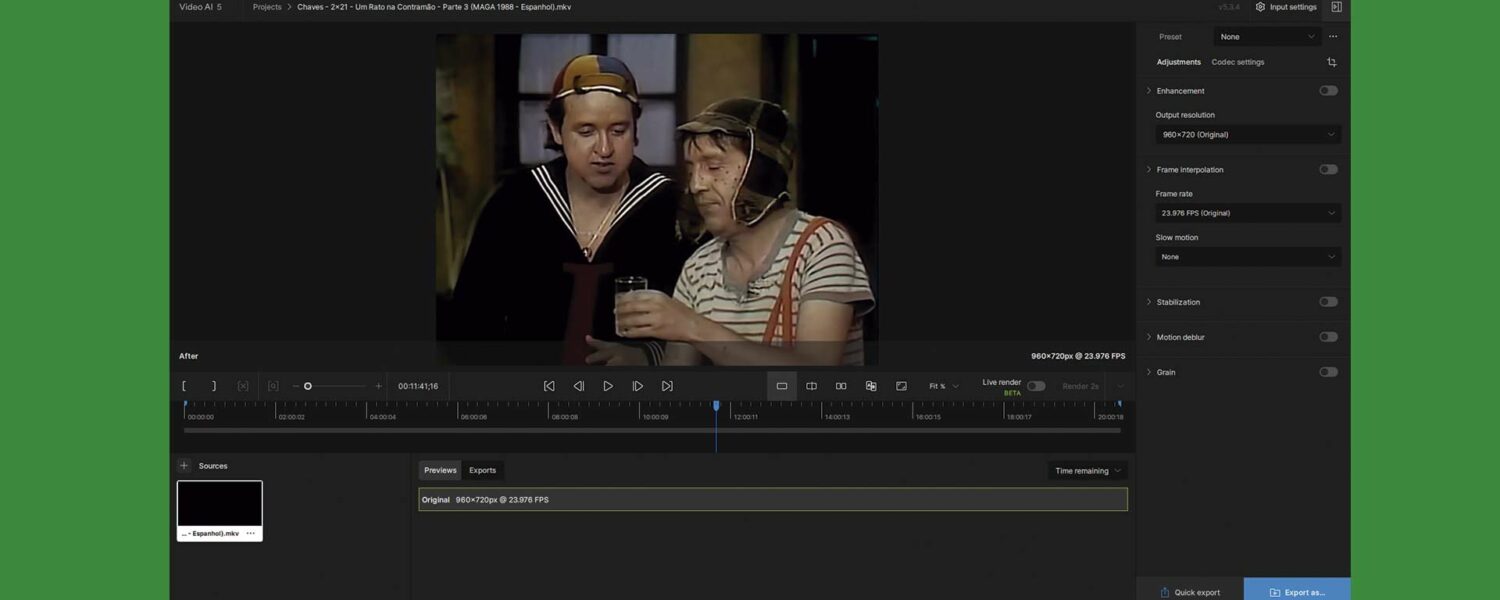Image resolution: width=1500 pixels, height=600 pixels.
Task: Set trim start bracket marker
Action: point(184,386)
